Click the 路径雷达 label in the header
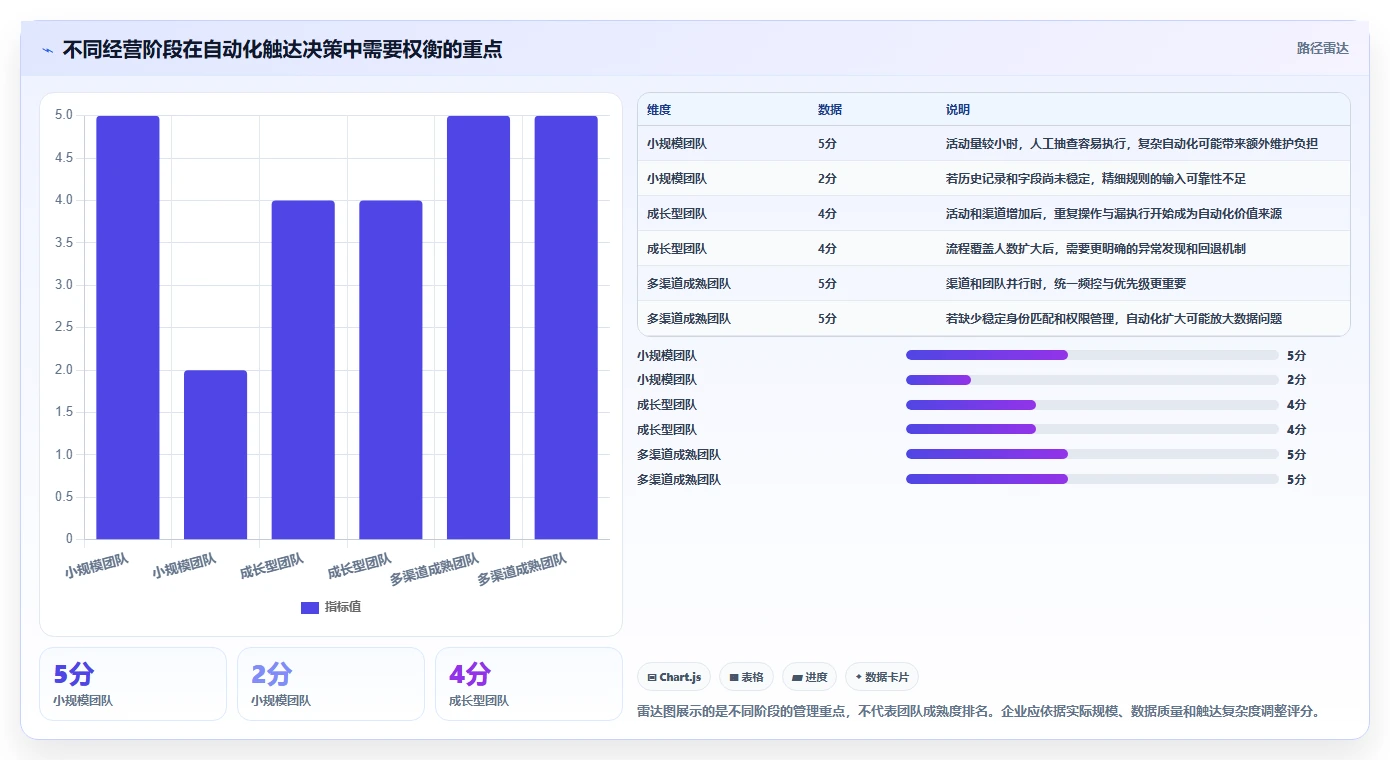 (1322, 48)
